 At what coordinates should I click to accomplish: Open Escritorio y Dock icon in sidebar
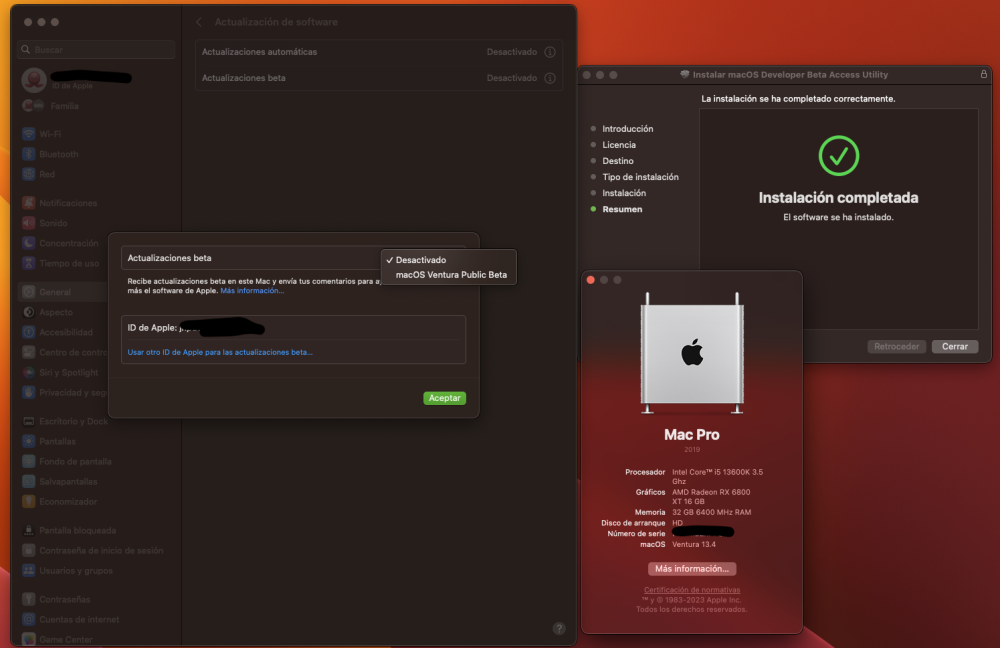pyautogui.click(x=29, y=421)
